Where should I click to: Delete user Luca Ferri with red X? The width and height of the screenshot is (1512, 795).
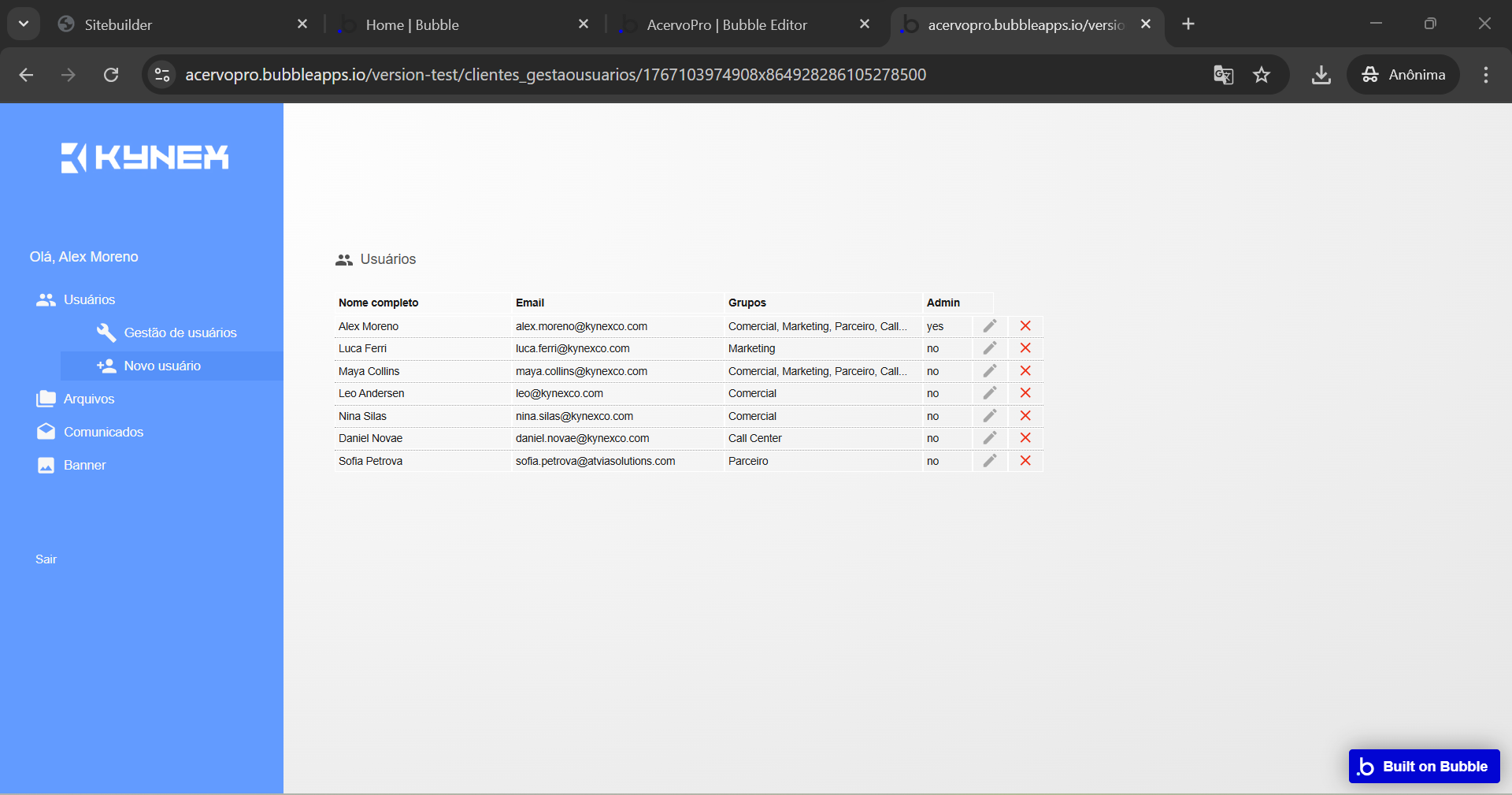(1025, 348)
